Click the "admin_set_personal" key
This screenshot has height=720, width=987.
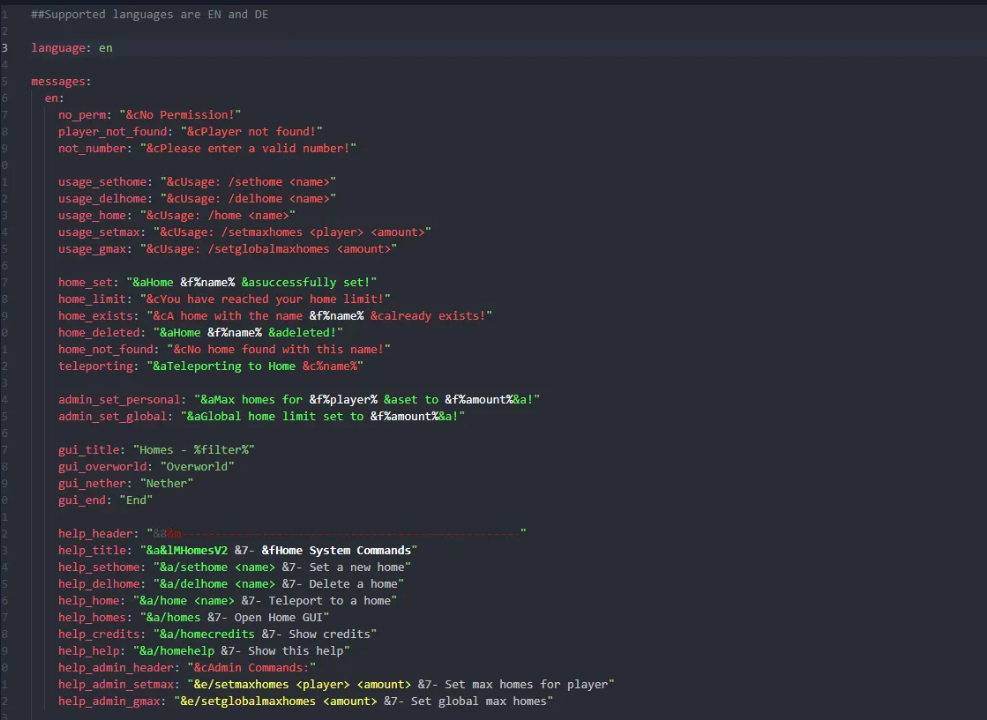click(x=119, y=400)
